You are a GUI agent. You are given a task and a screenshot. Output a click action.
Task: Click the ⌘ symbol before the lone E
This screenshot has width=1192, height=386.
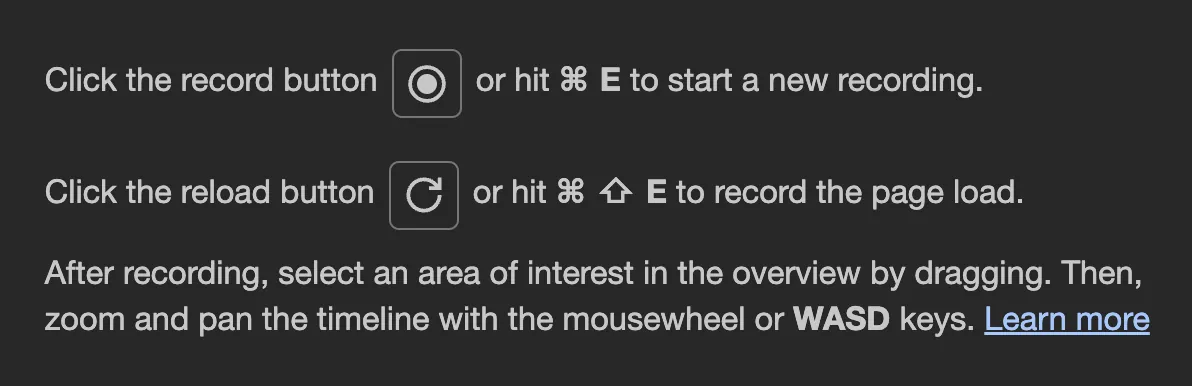tap(573, 80)
